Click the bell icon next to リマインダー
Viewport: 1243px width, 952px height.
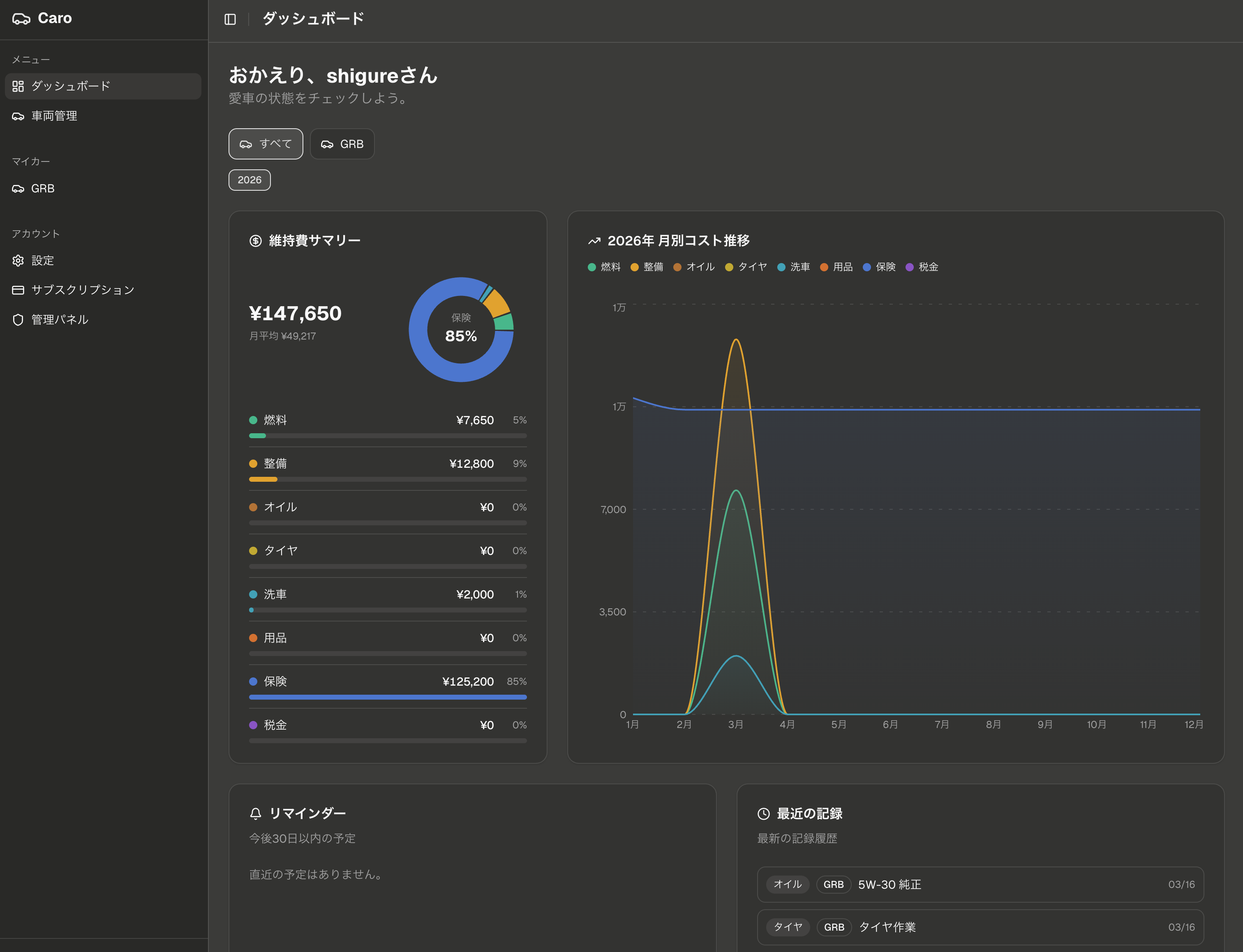point(256,814)
